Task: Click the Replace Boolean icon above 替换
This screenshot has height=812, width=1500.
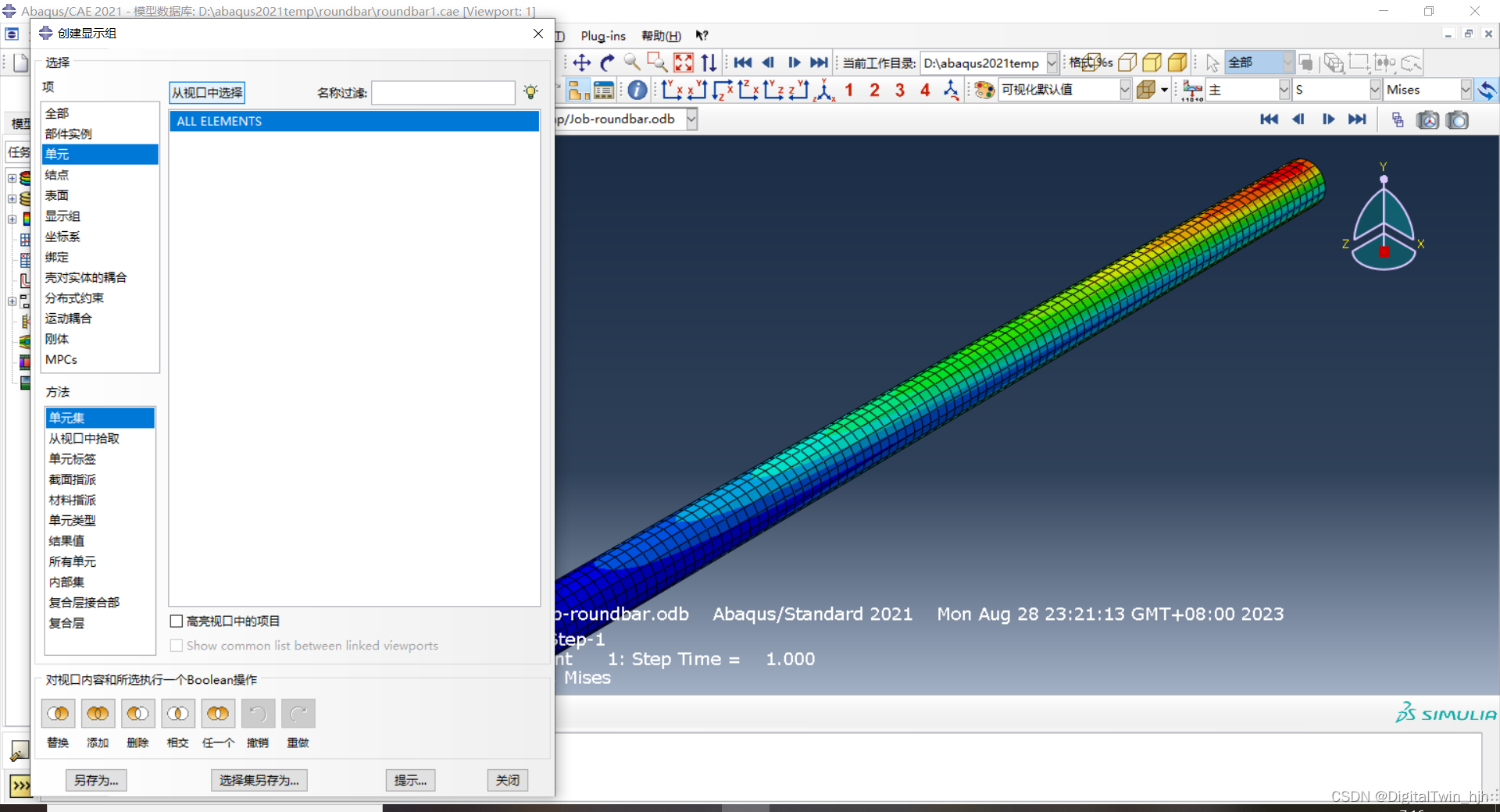Action: click(x=58, y=714)
